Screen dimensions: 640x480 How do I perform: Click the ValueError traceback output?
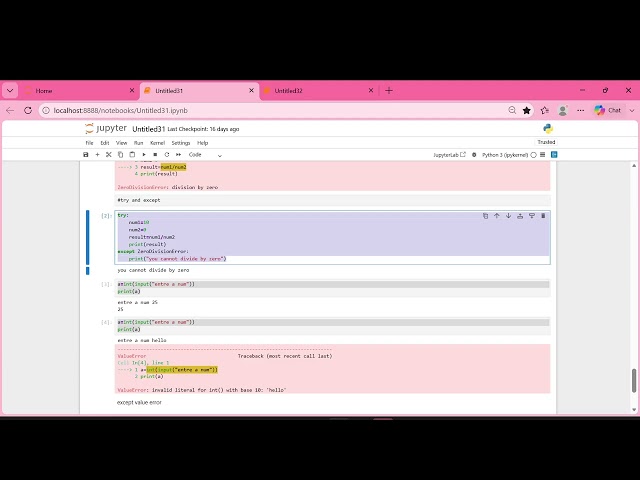tap(332, 369)
